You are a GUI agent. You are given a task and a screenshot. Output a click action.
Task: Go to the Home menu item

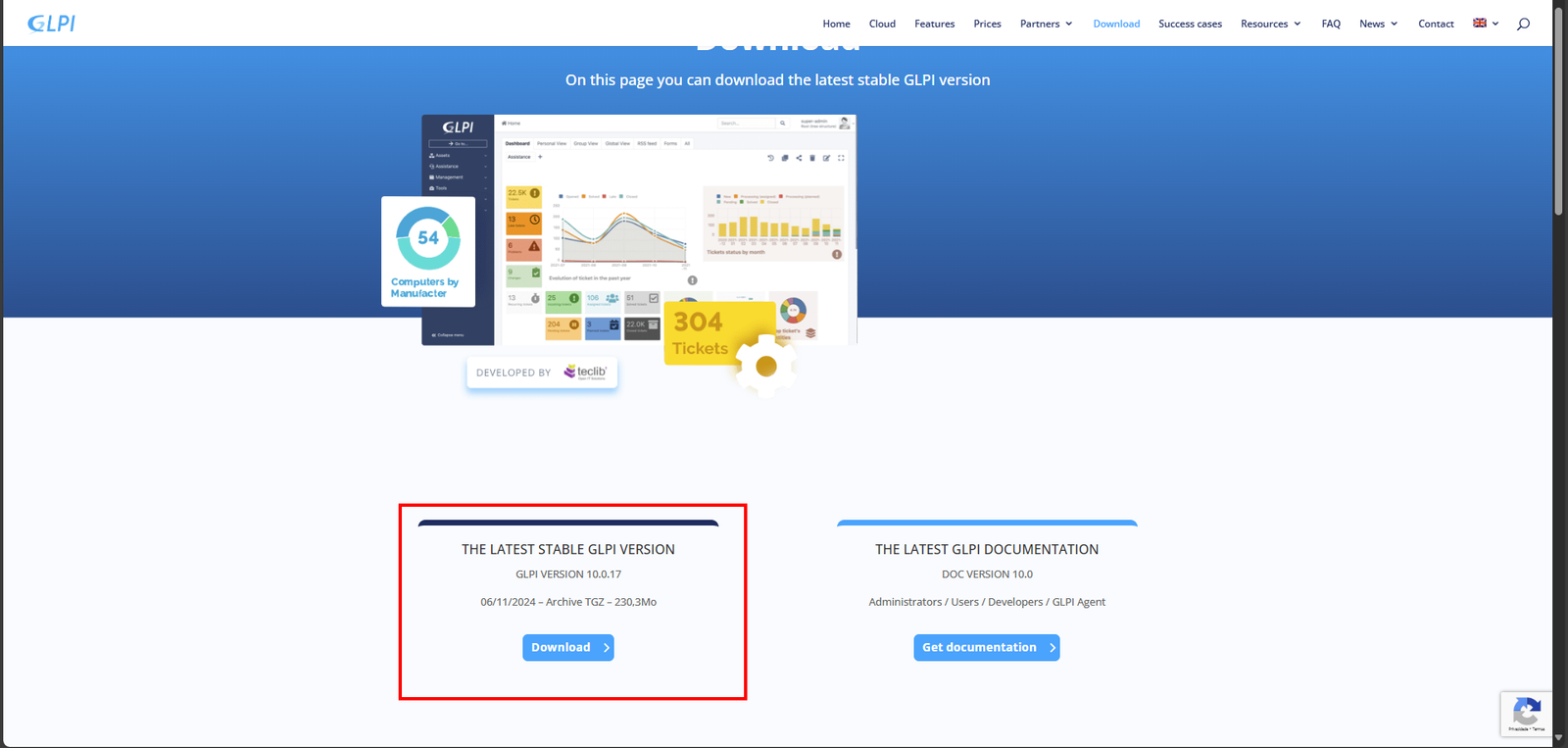(836, 24)
